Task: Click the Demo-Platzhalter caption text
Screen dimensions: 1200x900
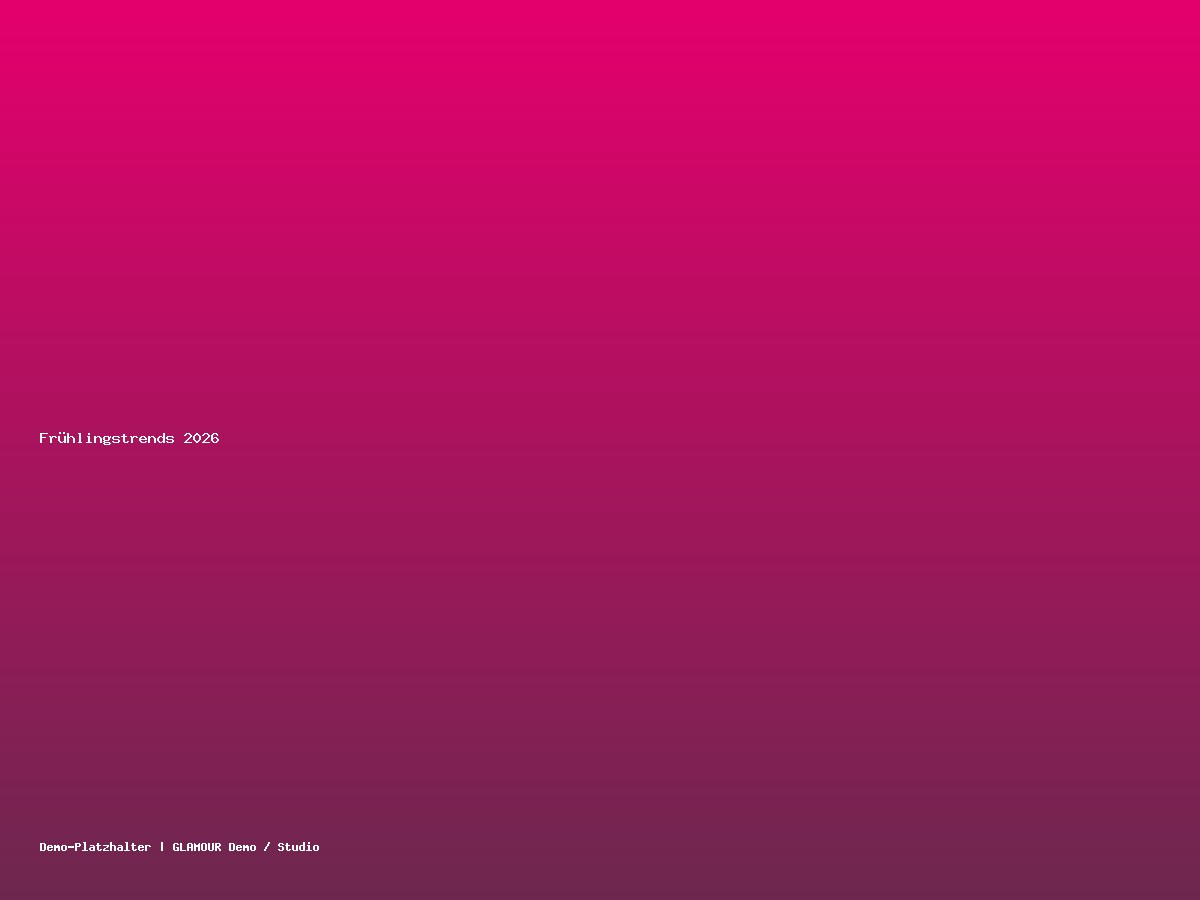Action: [x=95, y=847]
